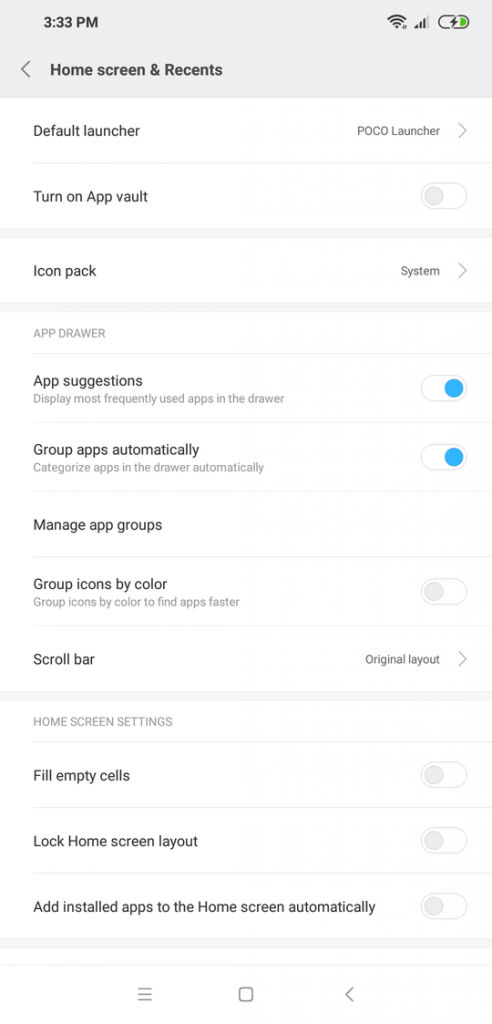Screen dimensions: 492x1024
Task: Select the Scroll bar setting row
Action: click(246, 659)
